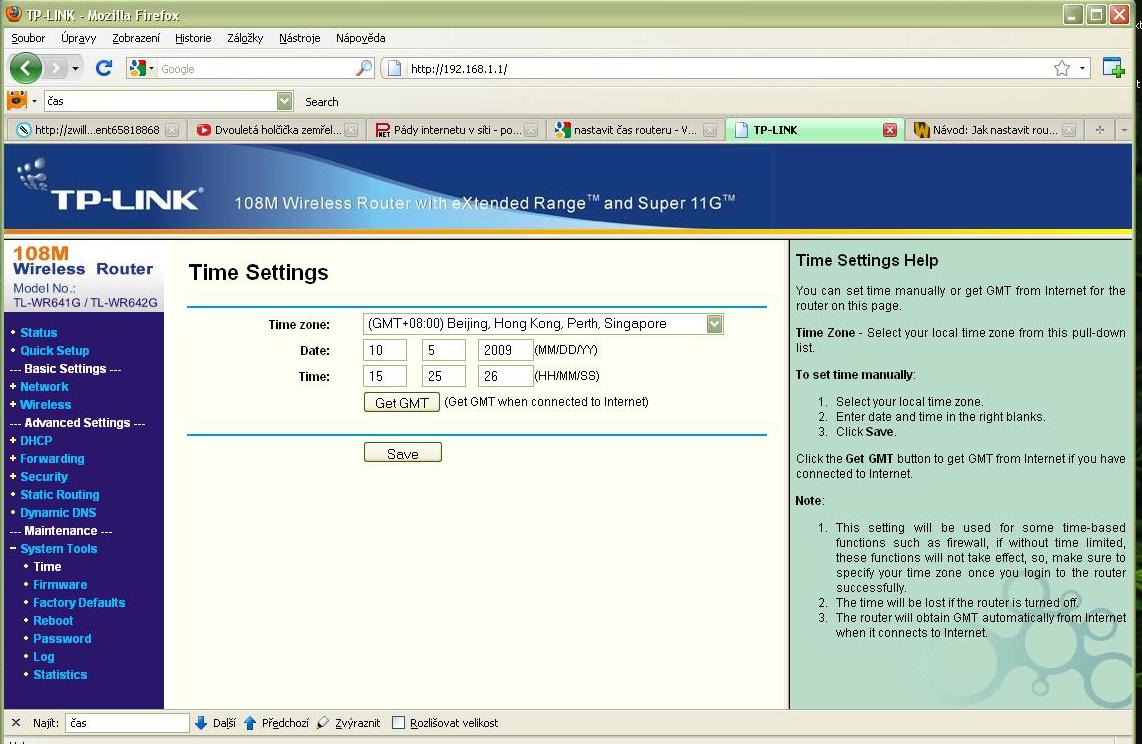Switch to the 'nastavit čas routeru' tab

[x=636, y=130]
